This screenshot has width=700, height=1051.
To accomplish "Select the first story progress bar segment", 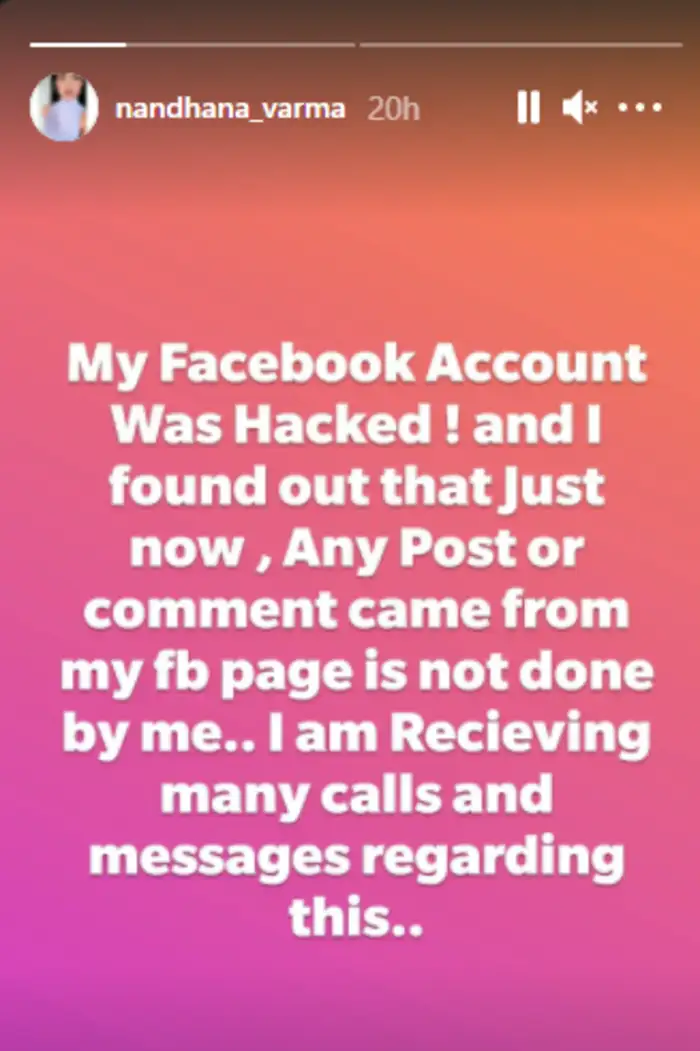I will (192, 45).
